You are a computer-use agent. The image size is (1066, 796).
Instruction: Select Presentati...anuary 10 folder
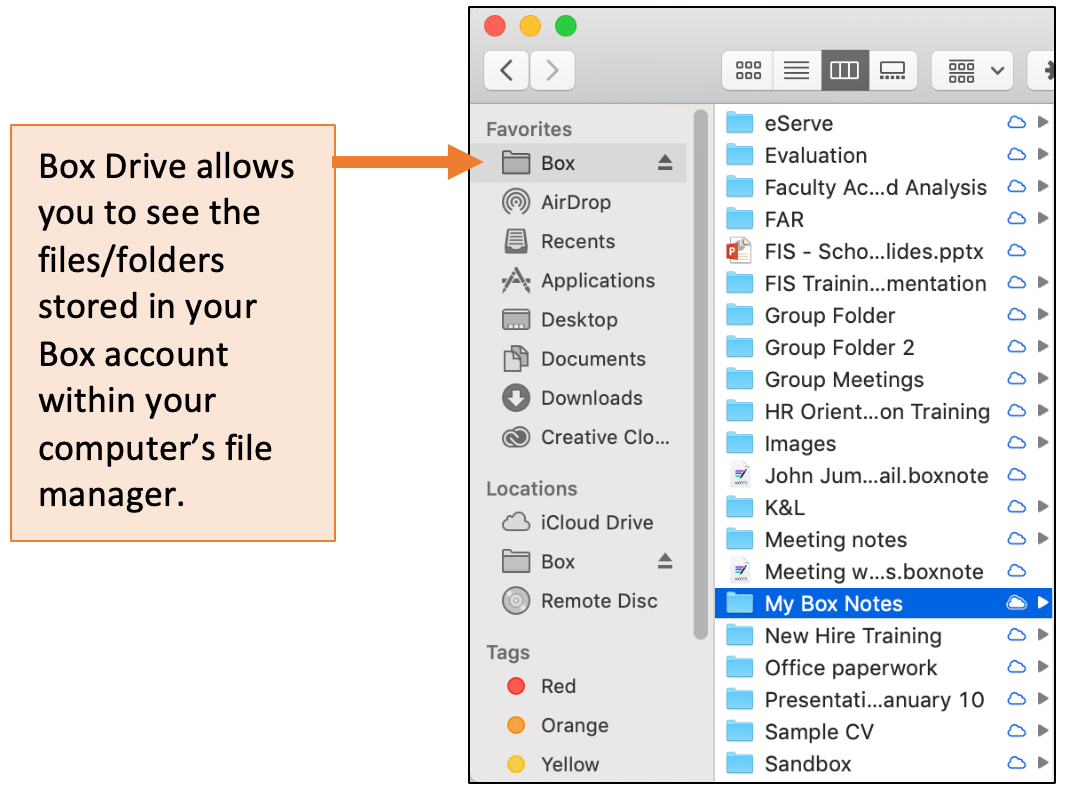[x=883, y=699]
